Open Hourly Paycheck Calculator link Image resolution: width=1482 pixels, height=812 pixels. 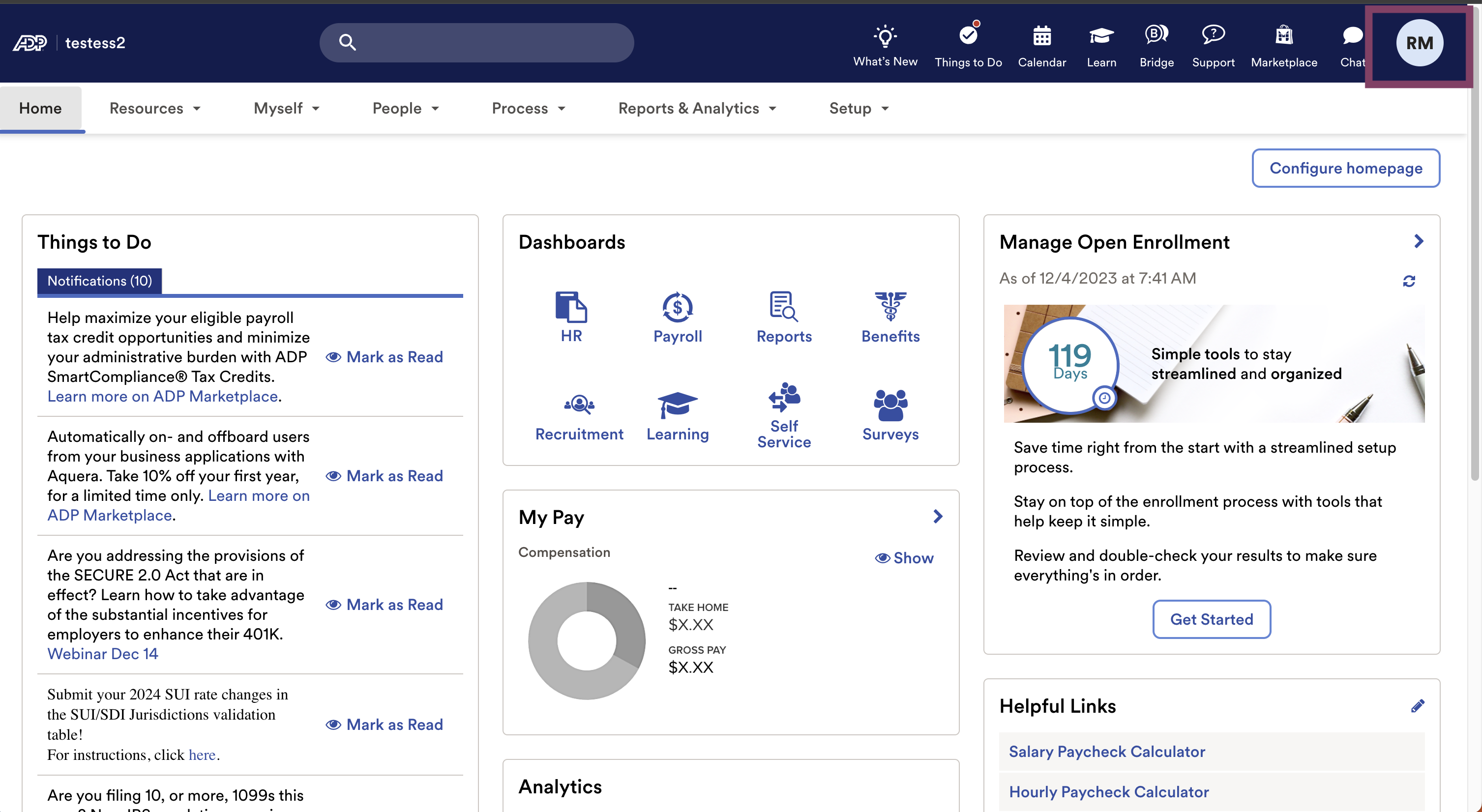pyautogui.click(x=1109, y=791)
